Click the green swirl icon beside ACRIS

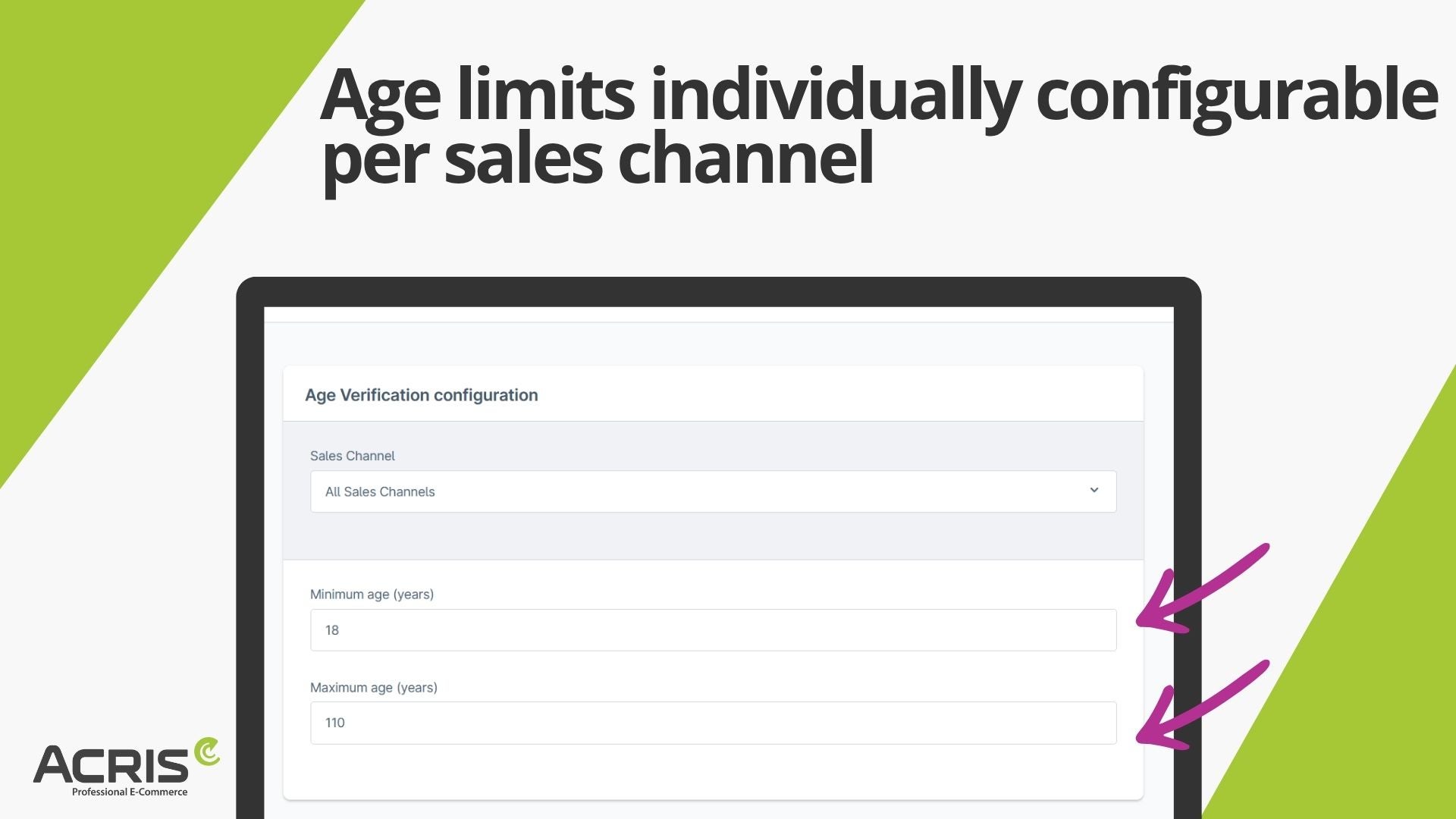(206, 752)
